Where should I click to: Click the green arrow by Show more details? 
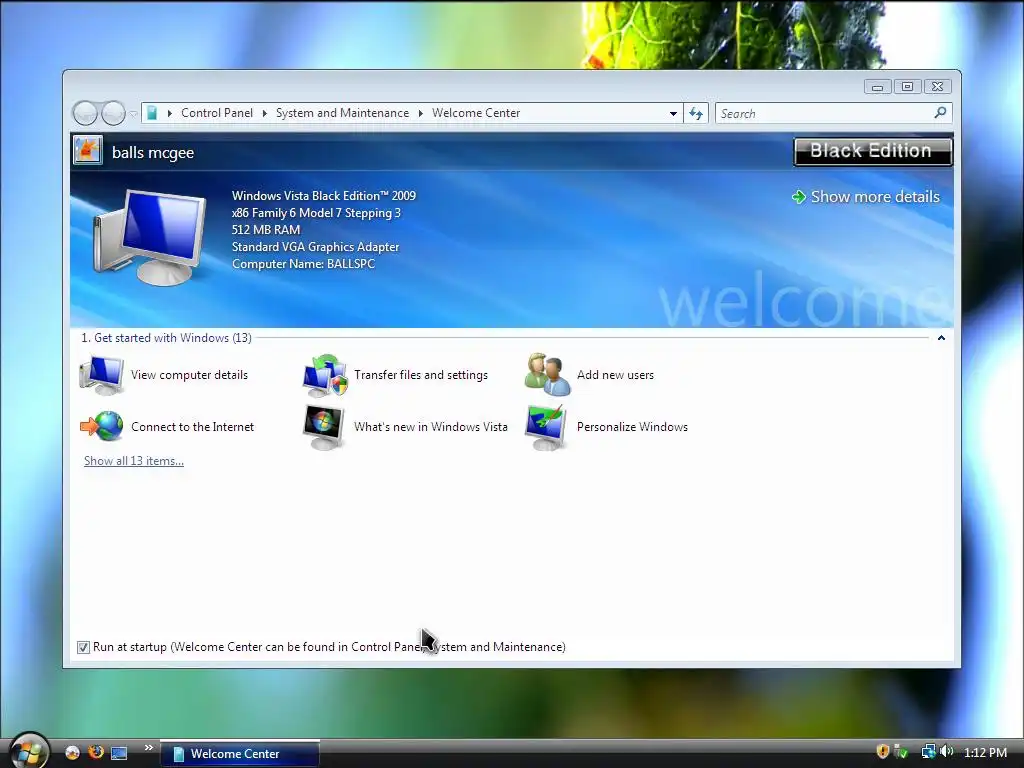tap(799, 197)
